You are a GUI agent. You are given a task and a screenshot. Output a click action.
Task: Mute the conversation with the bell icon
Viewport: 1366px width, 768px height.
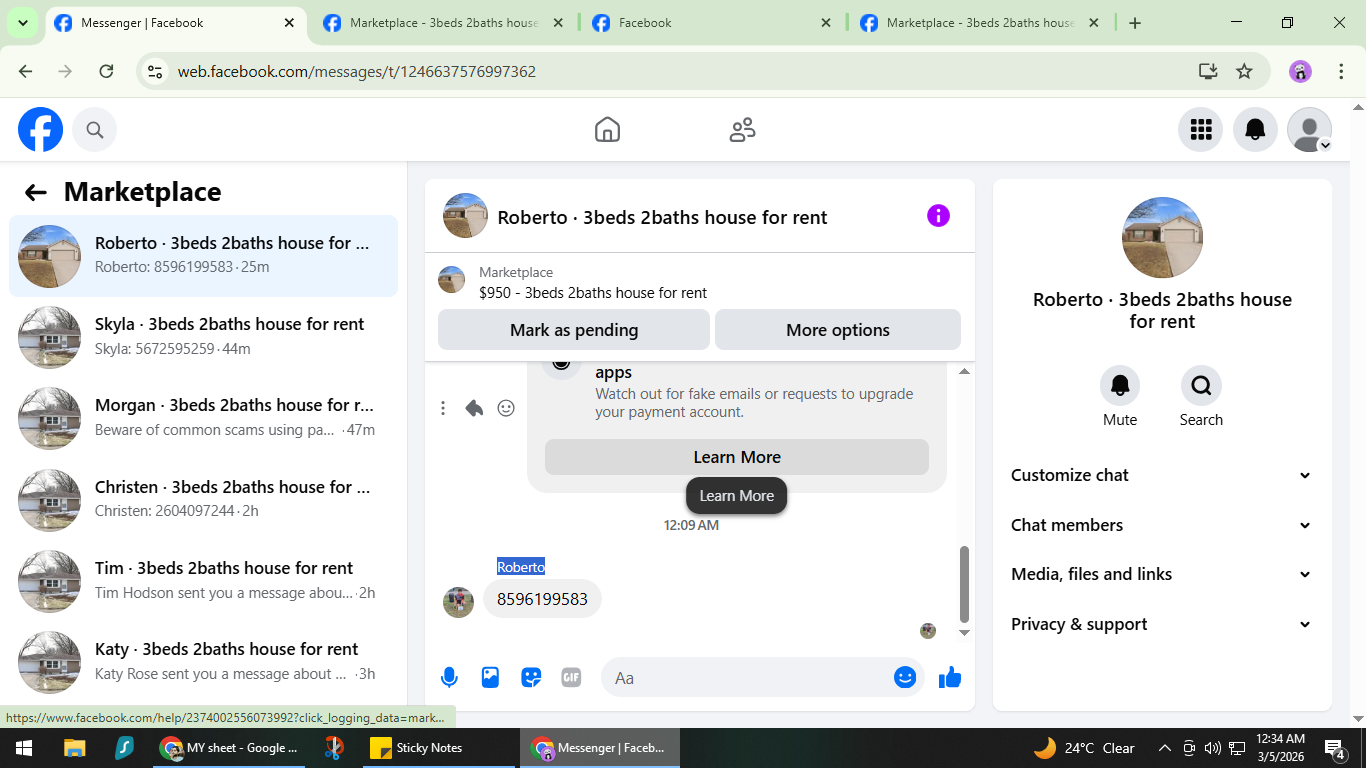tap(1120, 385)
